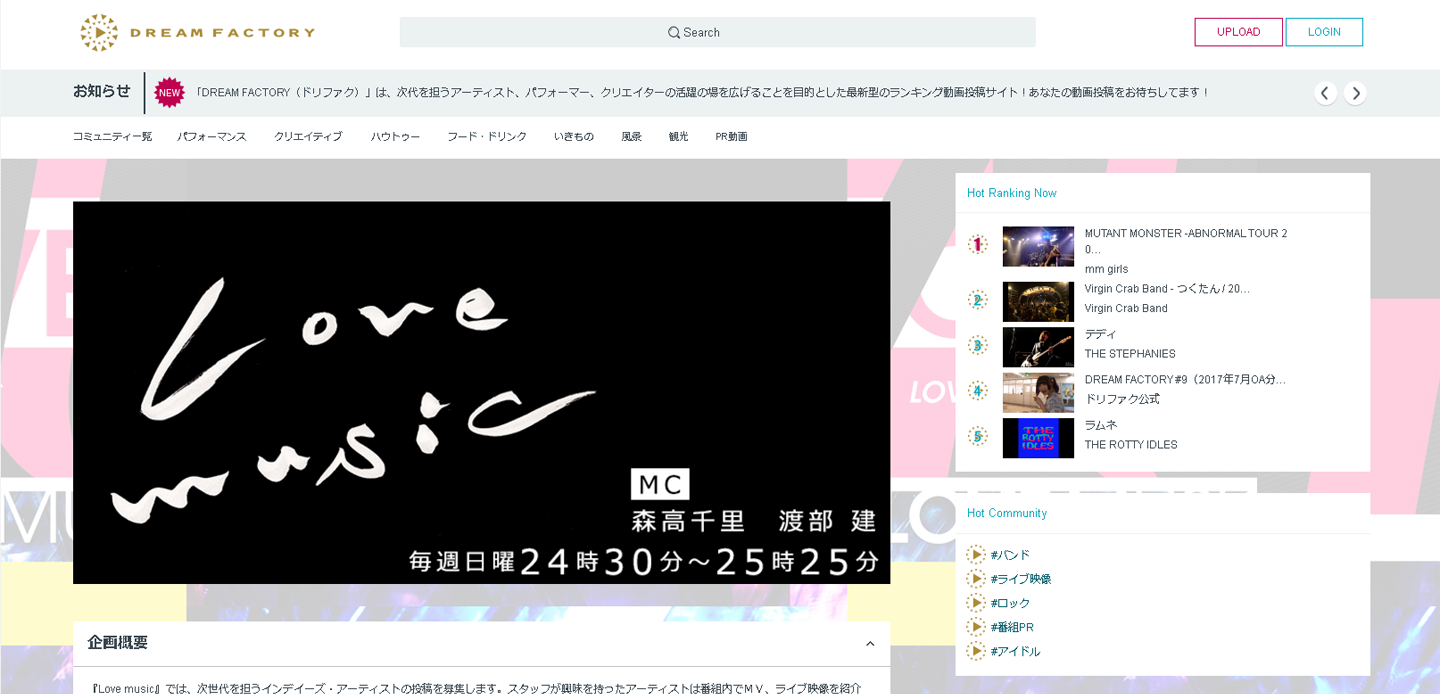Click the Love music banner image

point(481,393)
